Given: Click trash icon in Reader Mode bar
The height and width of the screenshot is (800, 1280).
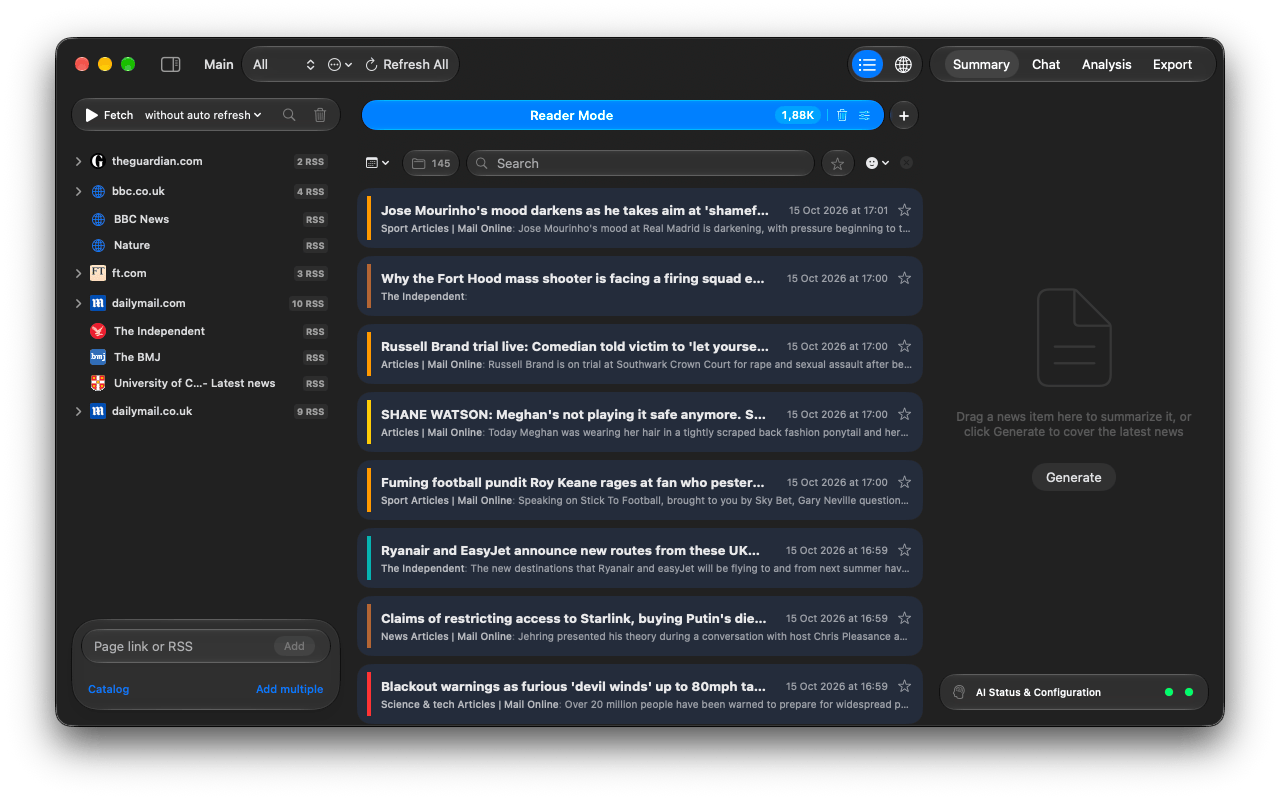Looking at the screenshot, I should point(842,115).
